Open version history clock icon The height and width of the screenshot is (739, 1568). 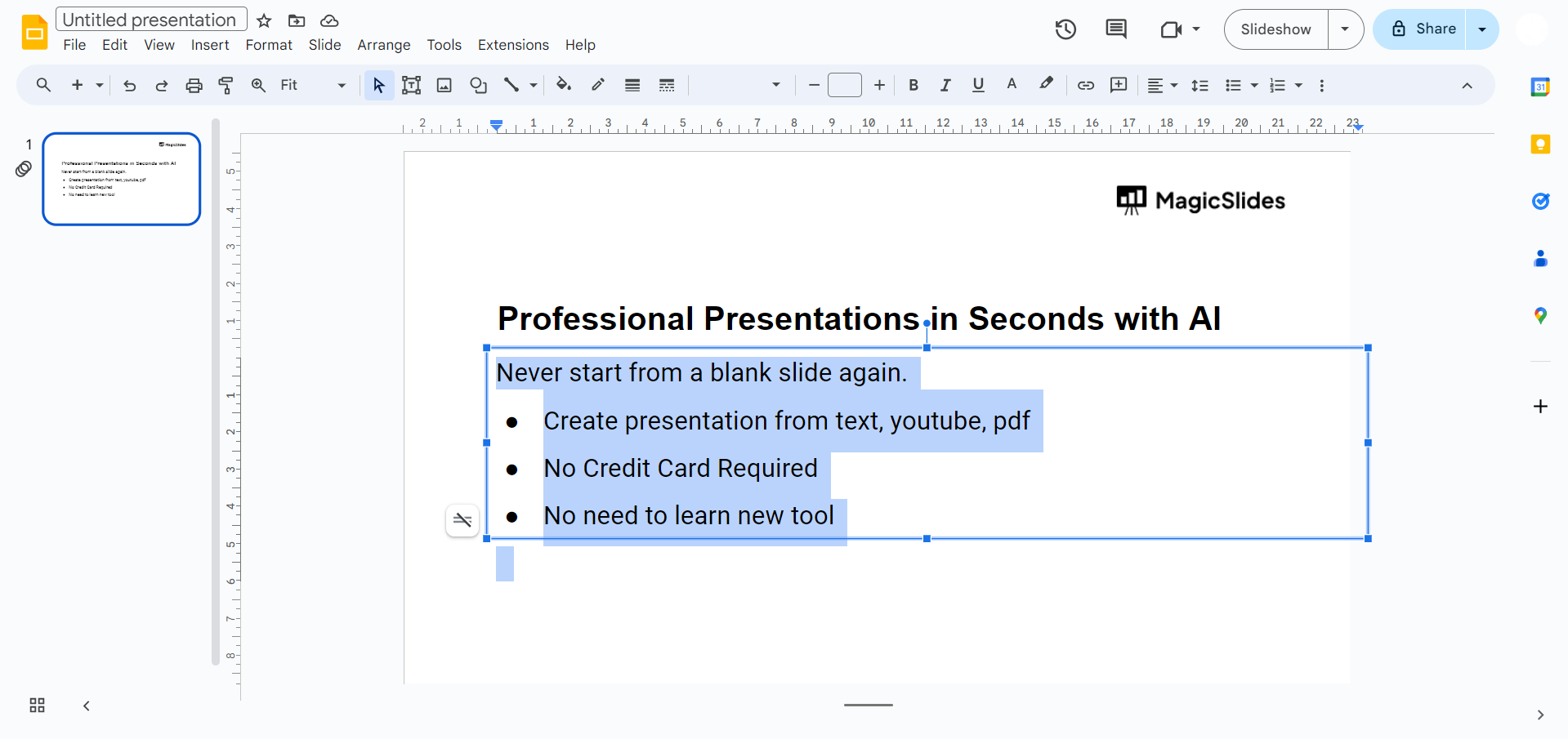coord(1065,29)
